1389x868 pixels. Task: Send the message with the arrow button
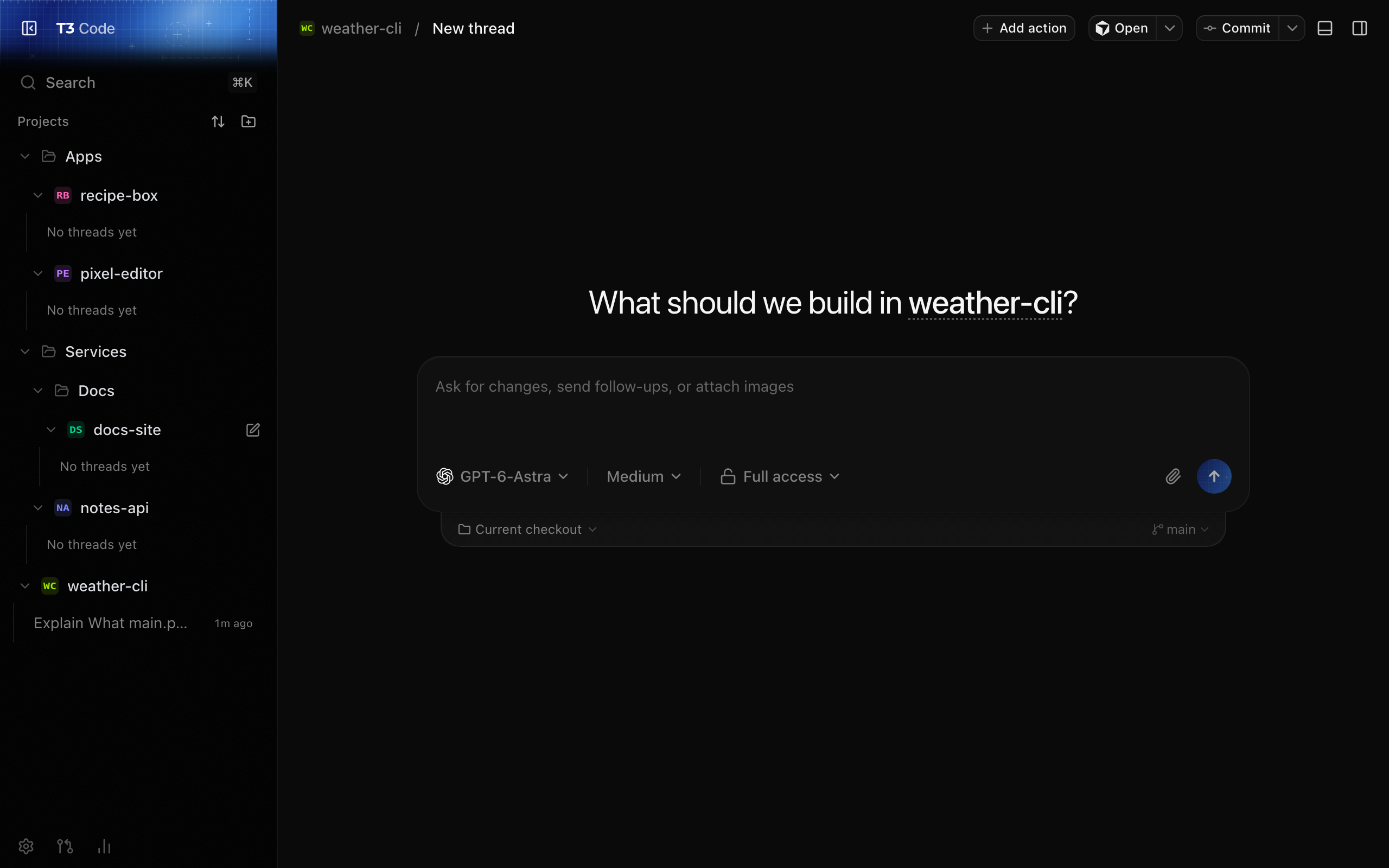(x=1214, y=476)
